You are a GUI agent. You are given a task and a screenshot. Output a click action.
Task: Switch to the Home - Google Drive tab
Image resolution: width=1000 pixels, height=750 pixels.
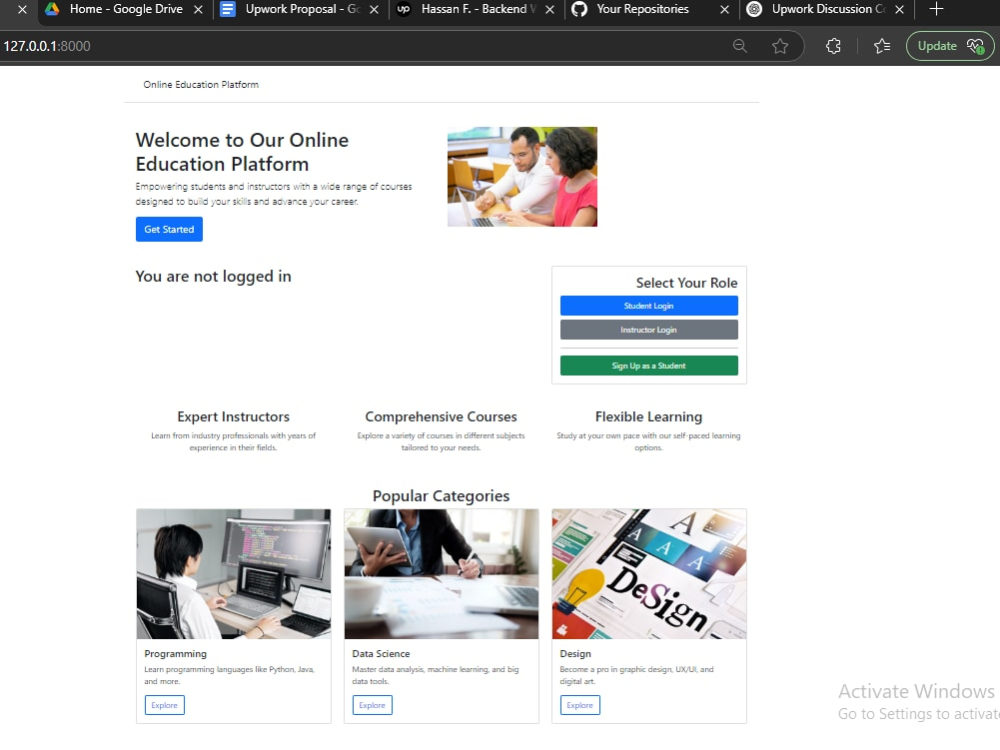pos(125,10)
